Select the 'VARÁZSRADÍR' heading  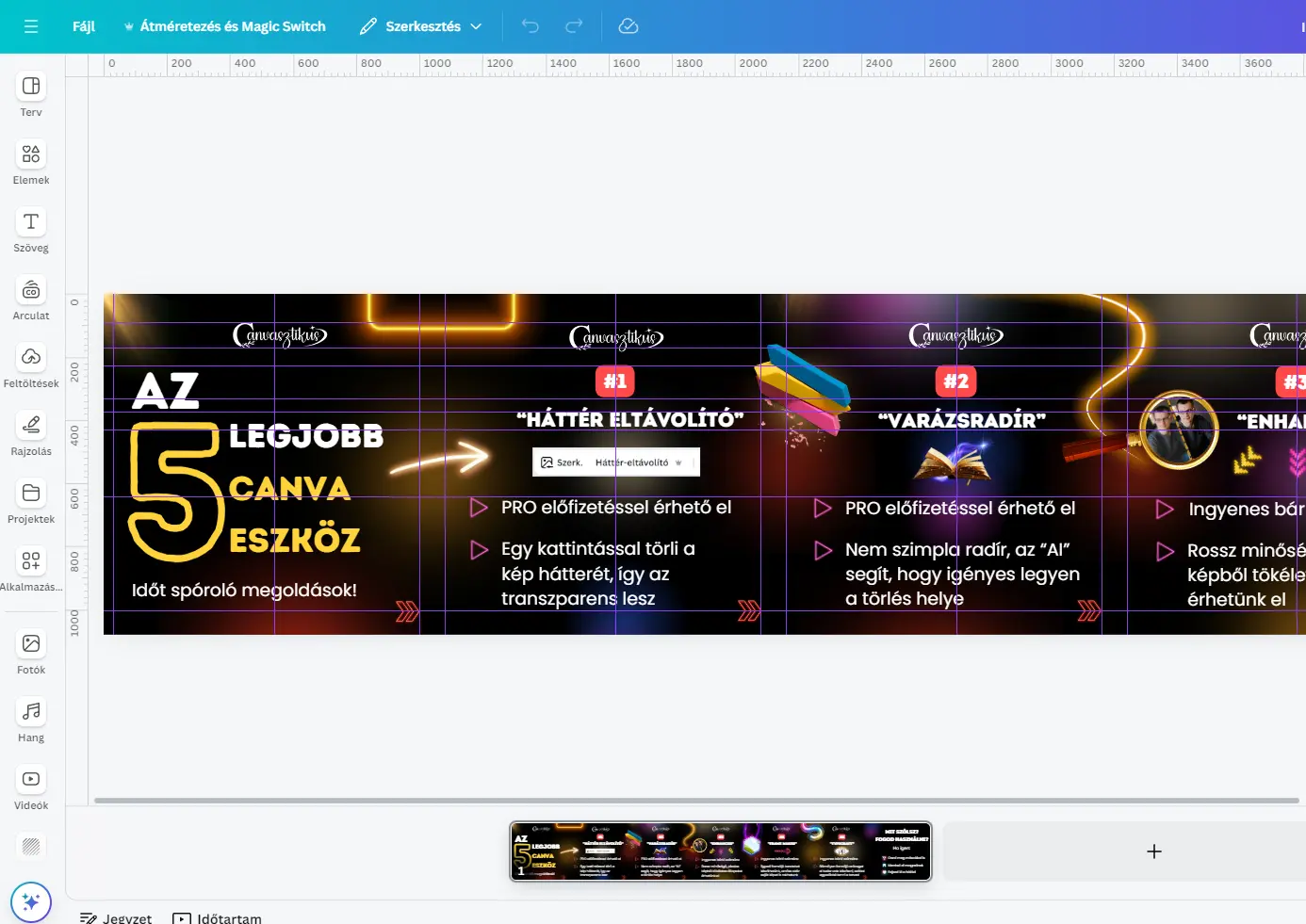tap(962, 420)
